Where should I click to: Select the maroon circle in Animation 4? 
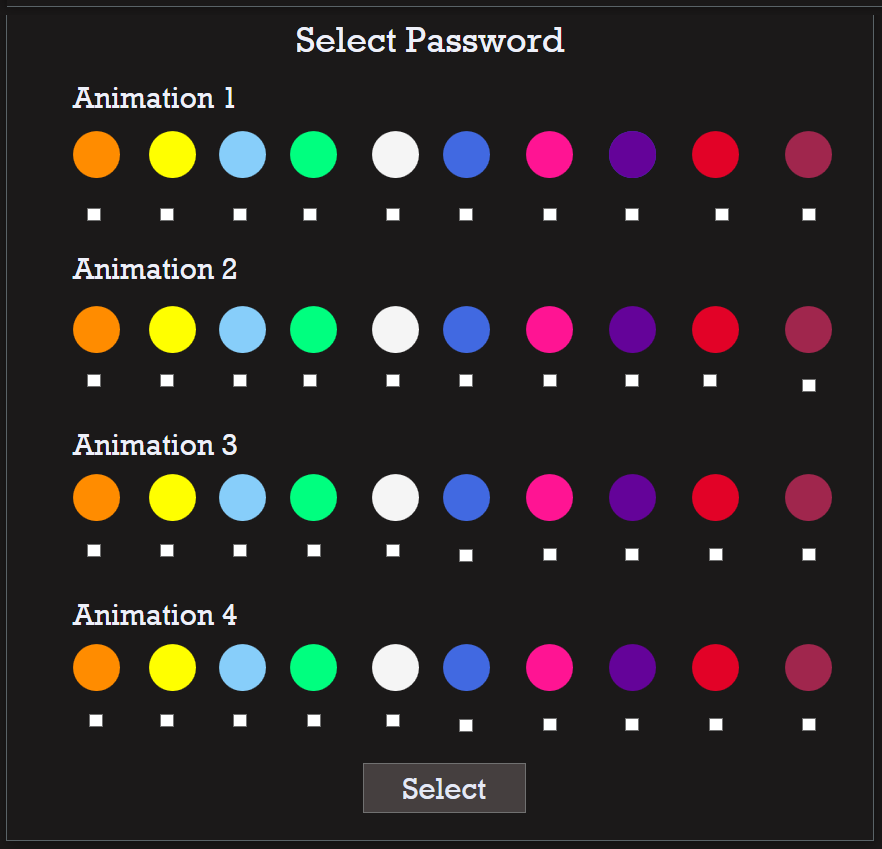[808, 667]
